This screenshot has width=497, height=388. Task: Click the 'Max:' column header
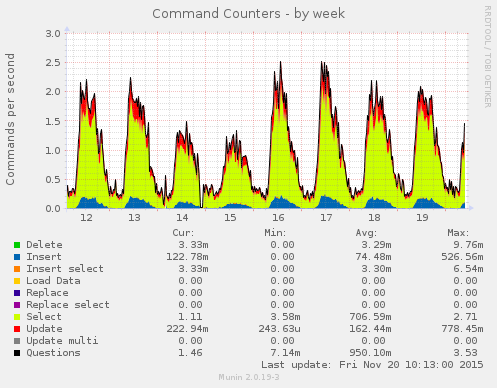pos(458,233)
